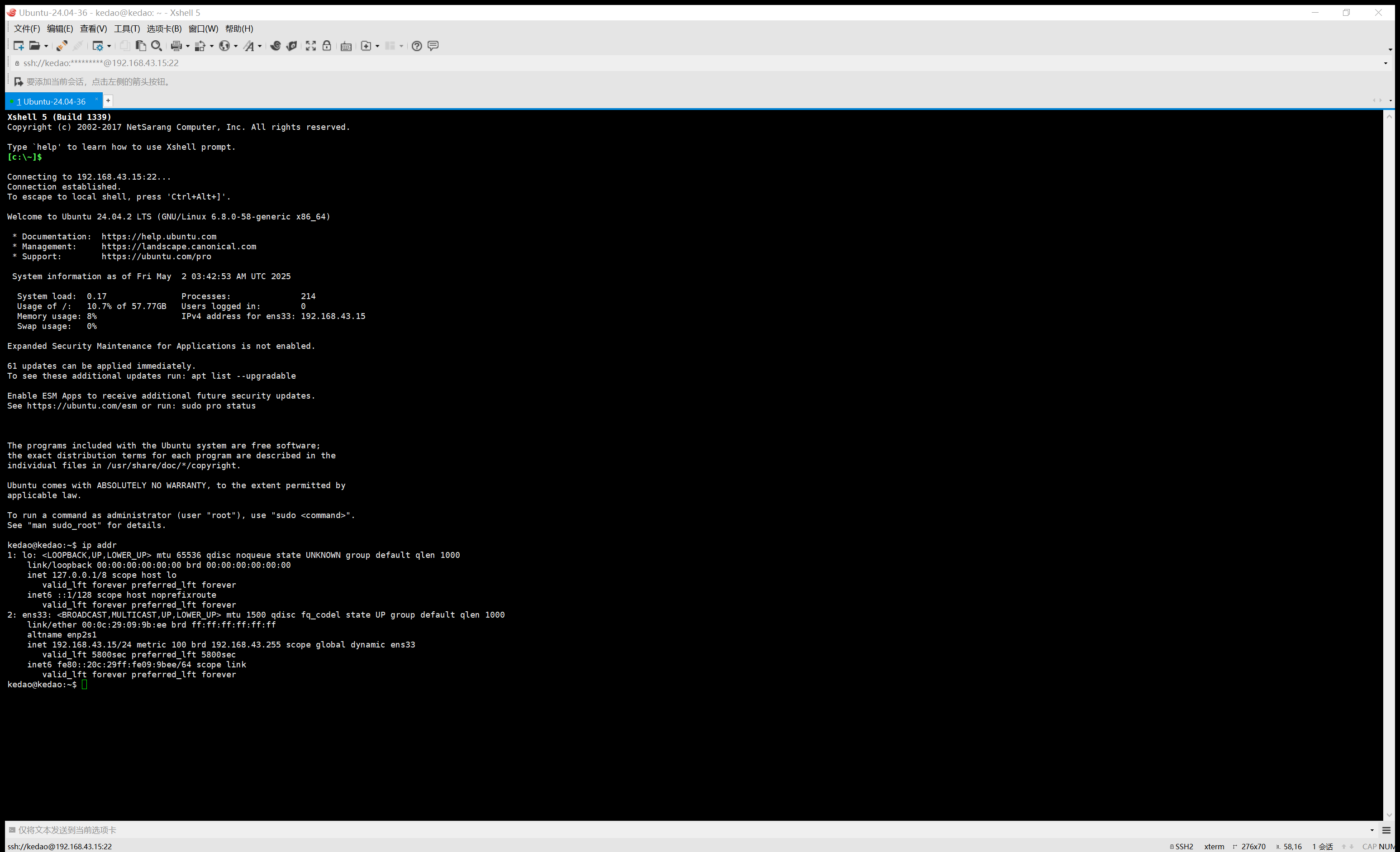Select the Ubuntu-24.04-36 session tab
This screenshot has height=852, width=1400.
(54, 102)
